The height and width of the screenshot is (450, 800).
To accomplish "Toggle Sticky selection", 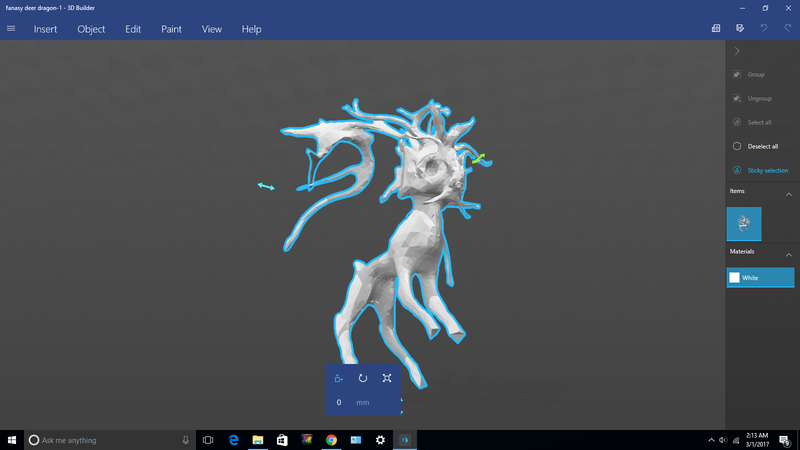I will [760, 170].
